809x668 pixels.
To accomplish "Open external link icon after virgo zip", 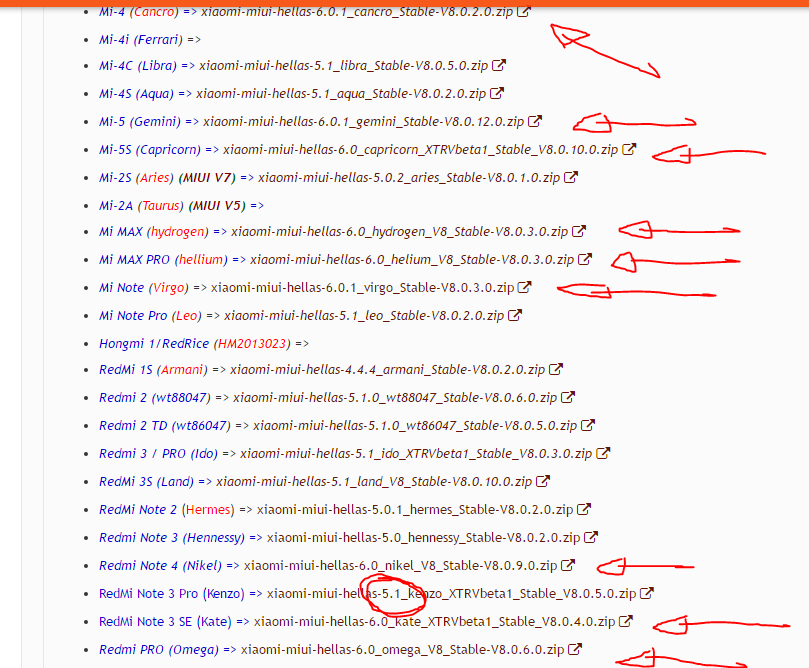I will point(525,287).
